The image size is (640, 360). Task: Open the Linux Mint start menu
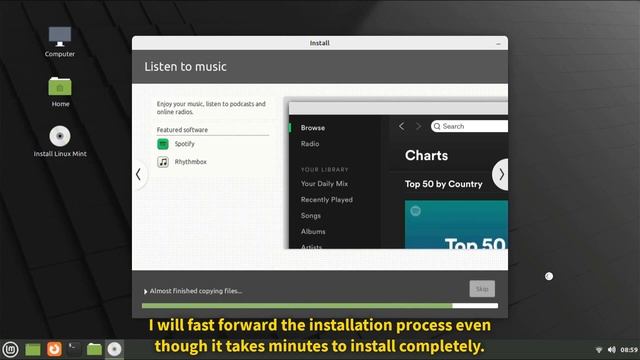point(11,349)
